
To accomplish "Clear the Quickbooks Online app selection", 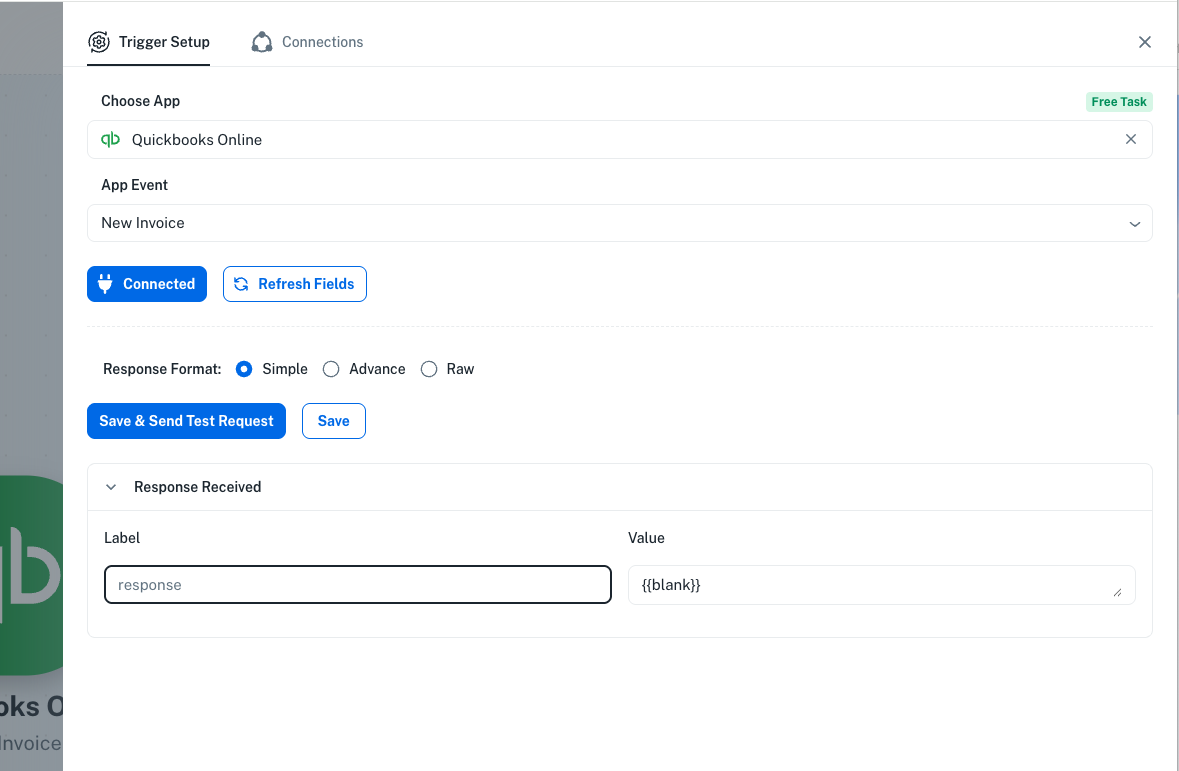I will pyautogui.click(x=1131, y=140).
